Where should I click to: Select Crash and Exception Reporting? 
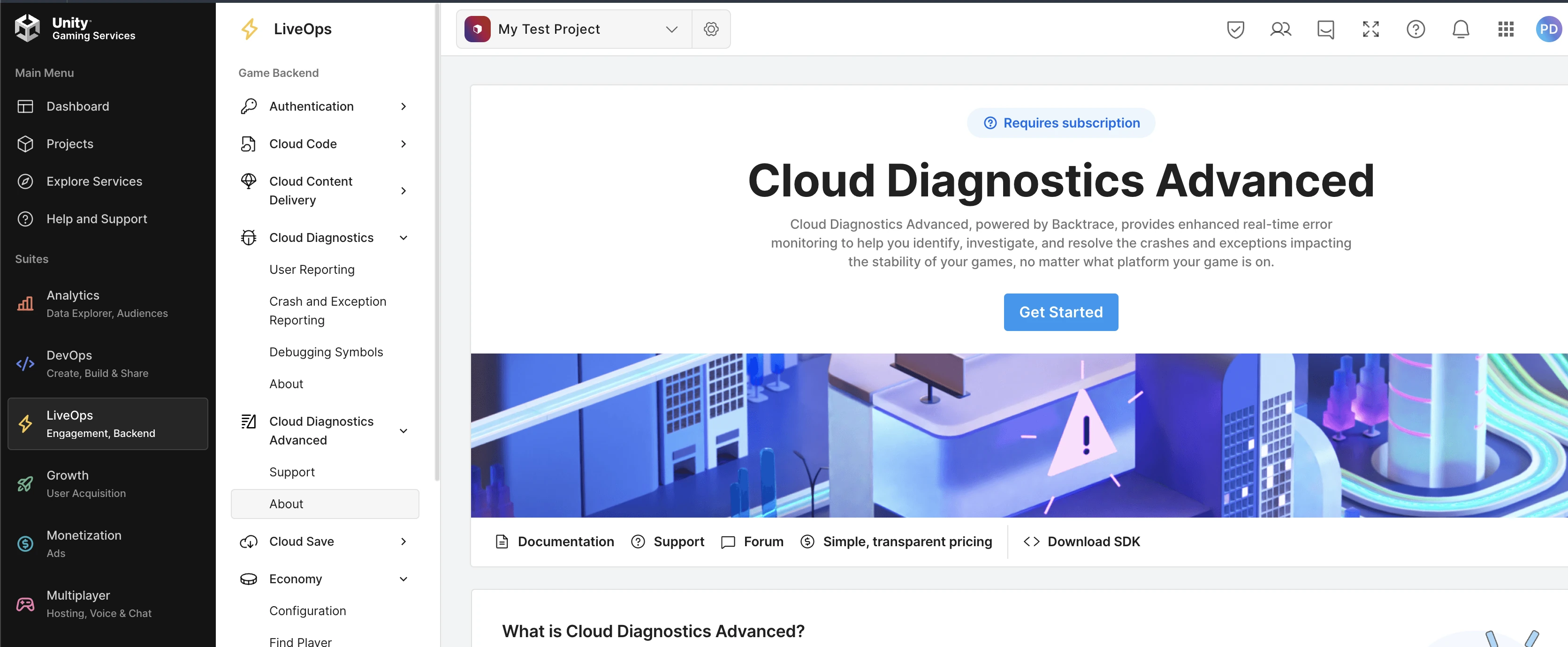[327, 310]
